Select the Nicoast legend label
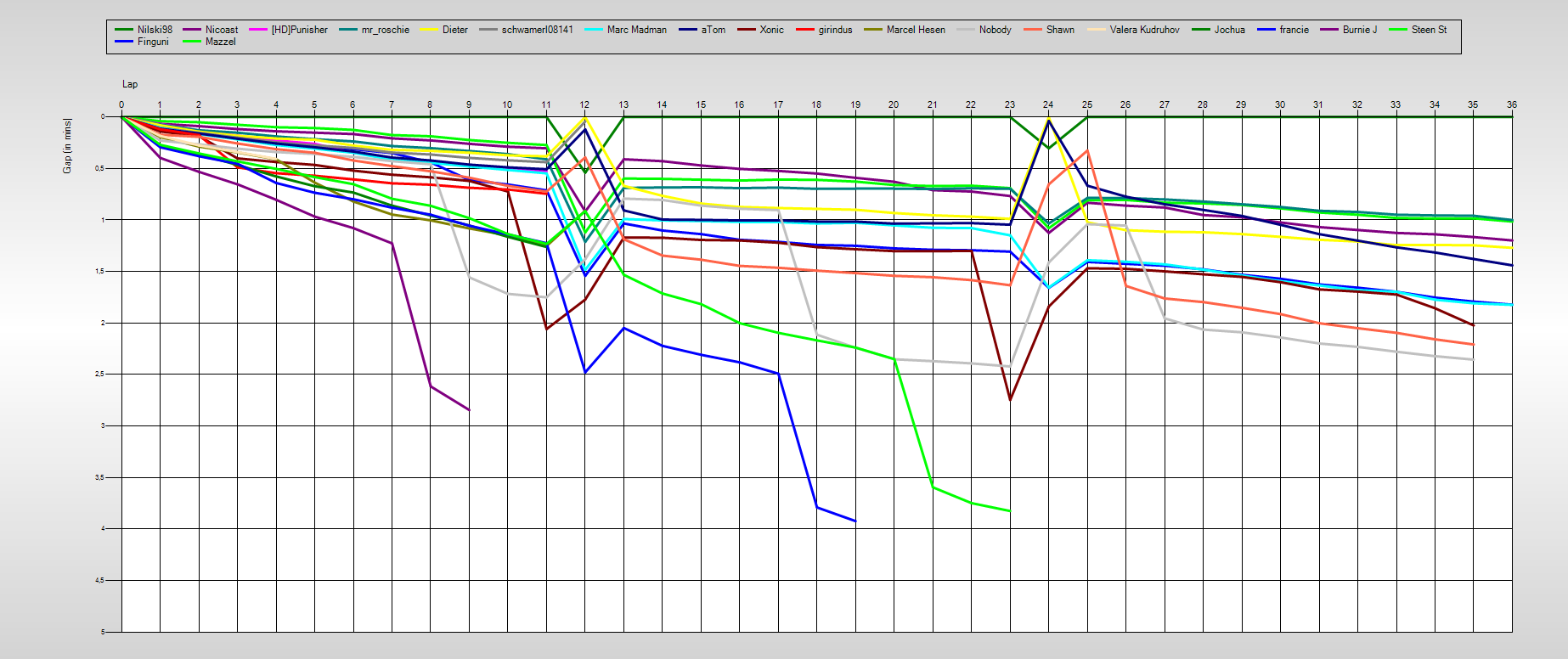 click(221, 30)
